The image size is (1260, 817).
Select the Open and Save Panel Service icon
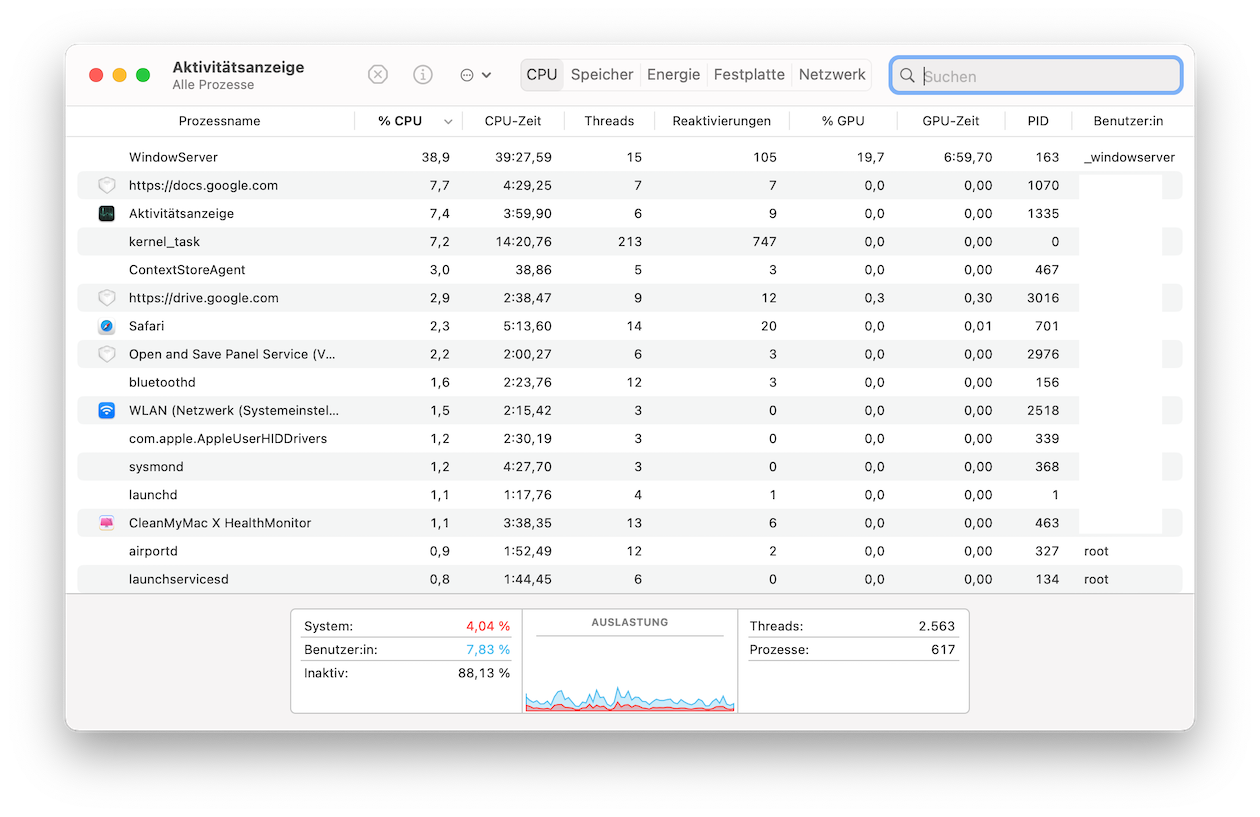pyautogui.click(x=107, y=354)
